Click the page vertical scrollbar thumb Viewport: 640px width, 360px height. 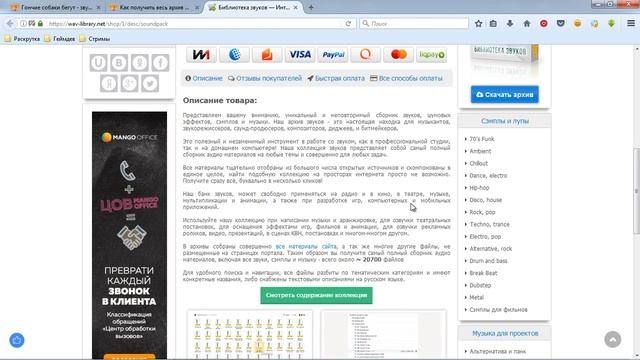(636, 191)
